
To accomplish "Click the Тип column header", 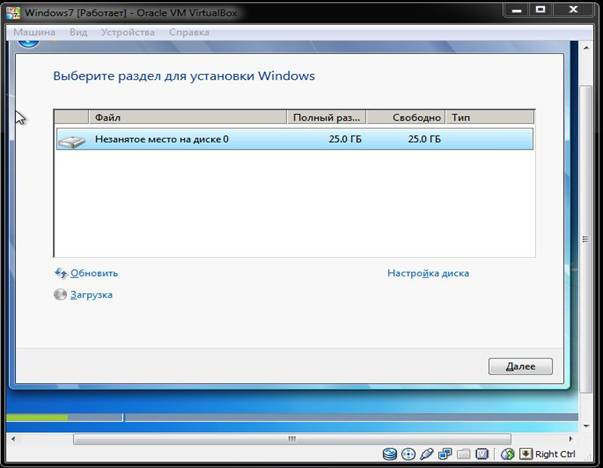I will pyautogui.click(x=490, y=117).
